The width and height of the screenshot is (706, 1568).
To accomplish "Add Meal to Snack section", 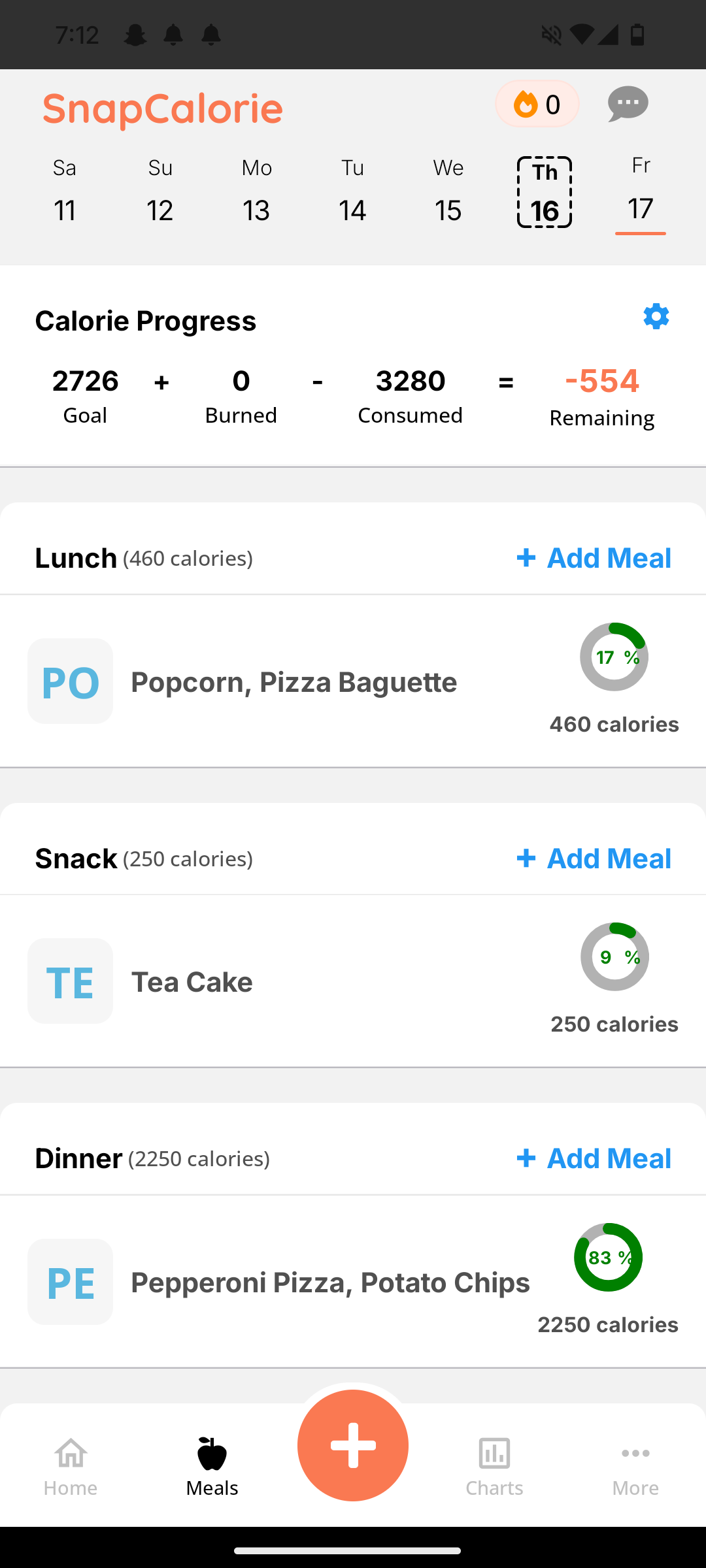I will [594, 858].
